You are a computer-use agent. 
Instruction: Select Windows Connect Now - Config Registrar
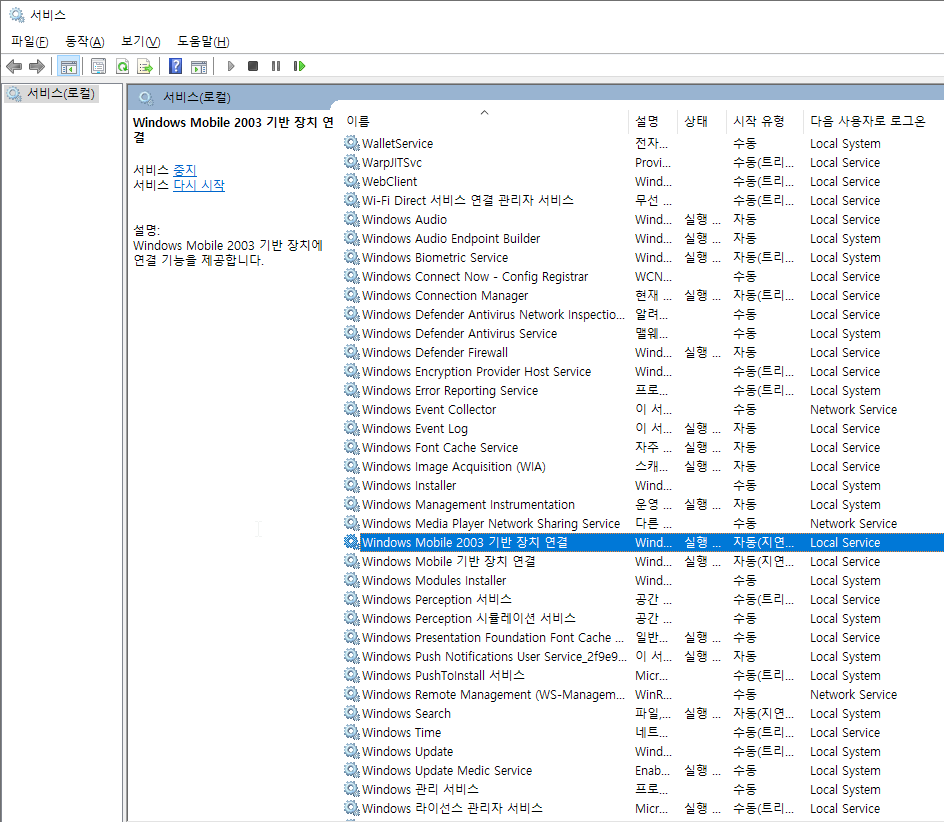pos(475,276)
